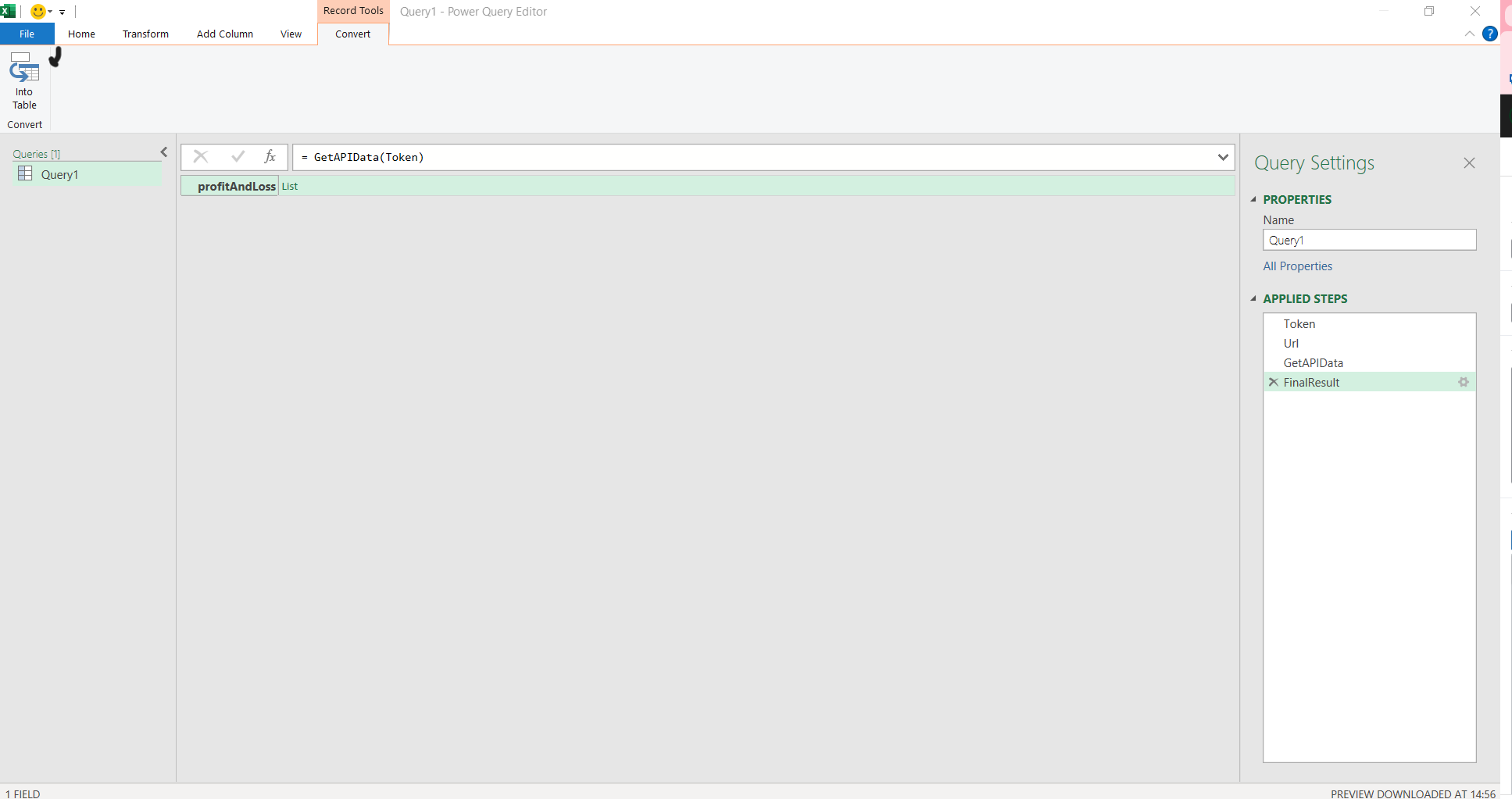The width and height of the screenshot is (1512, 799).
Task: Open the formula bar fx icon
Action: 270,156
